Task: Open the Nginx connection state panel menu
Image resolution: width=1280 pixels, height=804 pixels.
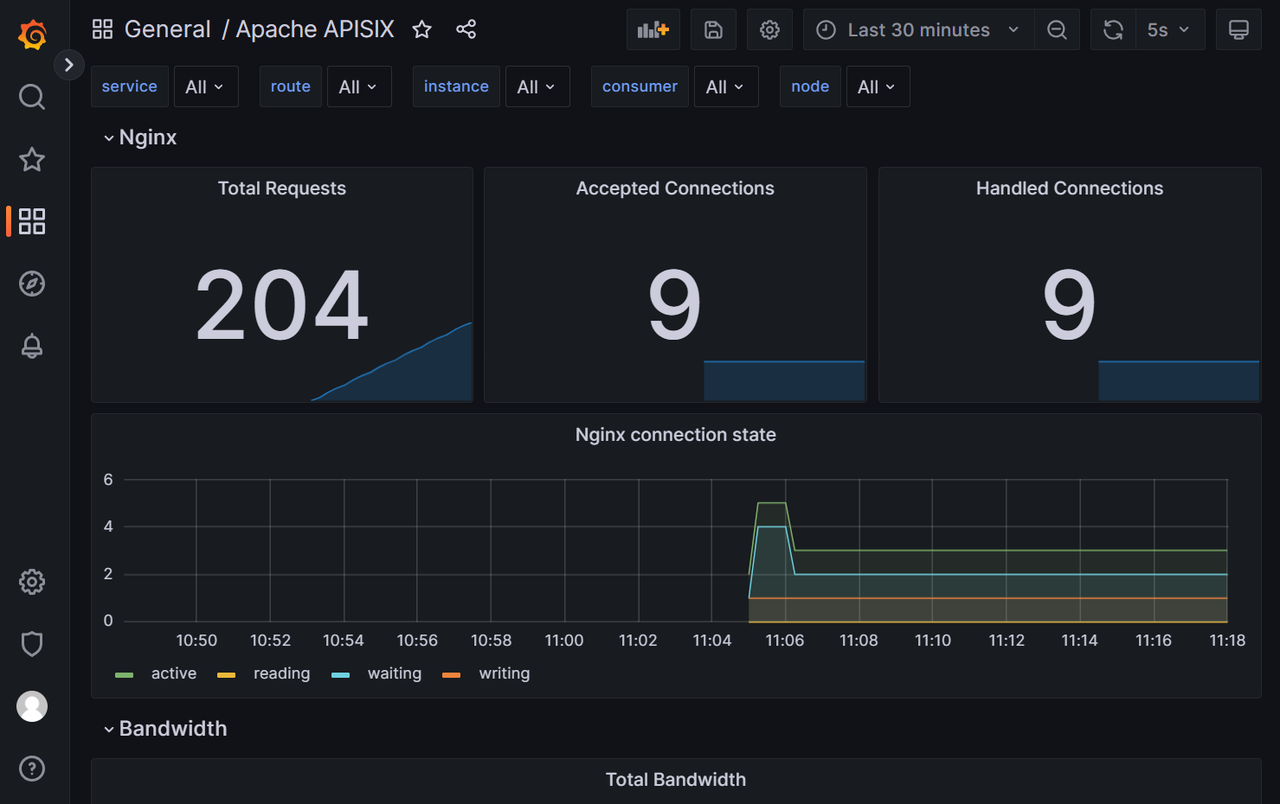Action: coord(675,434)
